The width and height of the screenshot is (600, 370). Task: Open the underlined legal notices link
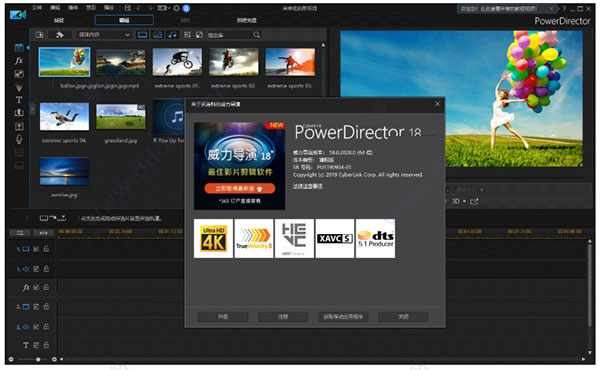(x=308, y=186)
